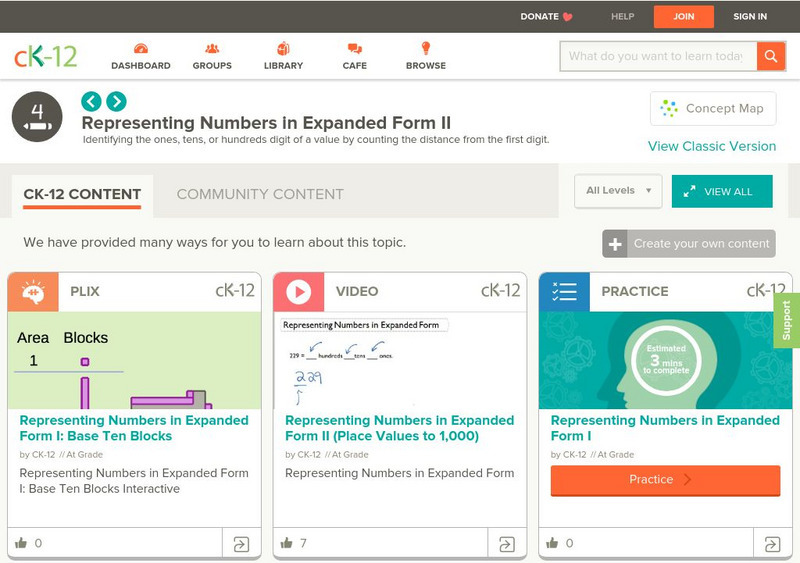Image resolution: width=800 pixels, height=563 pixels.
Task: Switch to the Community Content tab
Action: coord(260,194)
